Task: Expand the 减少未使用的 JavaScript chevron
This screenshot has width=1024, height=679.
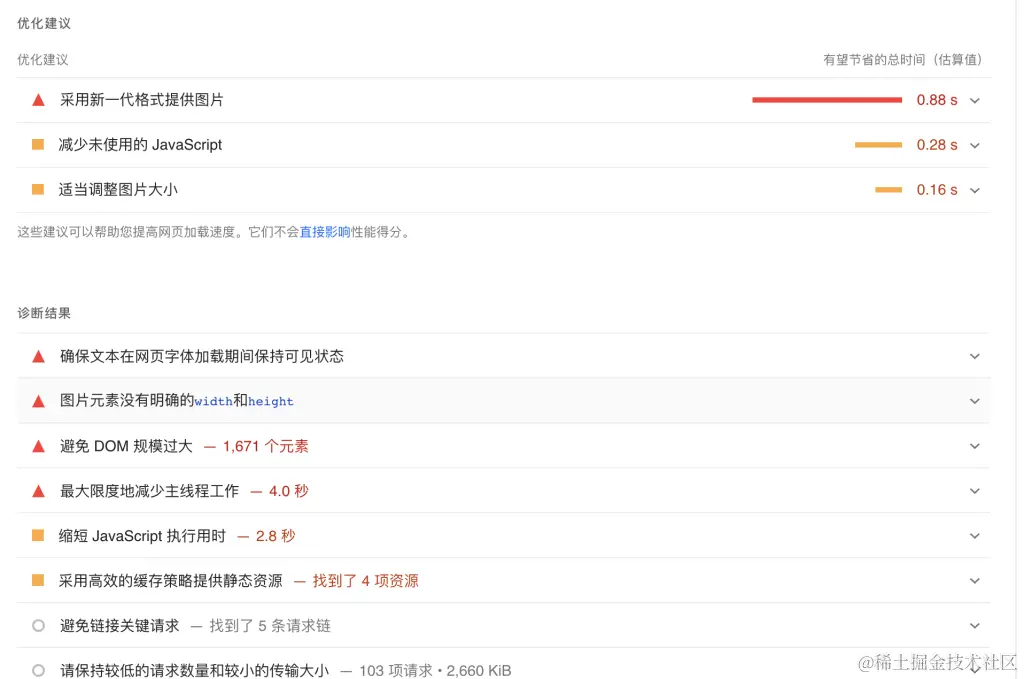Action: [975, 146]
